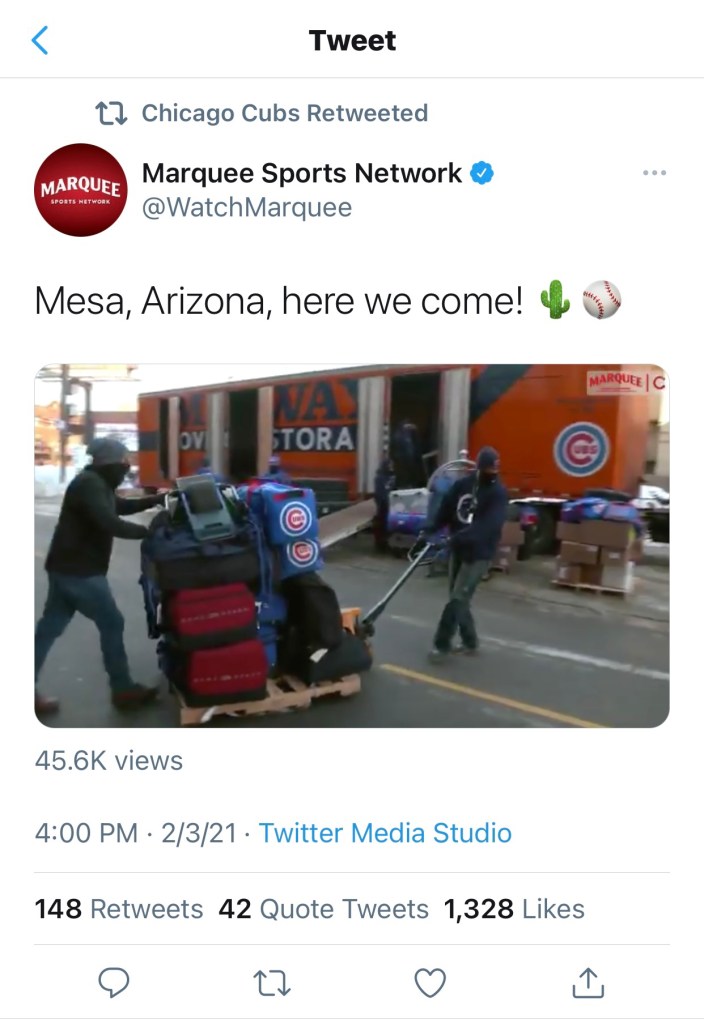Tap the cactus emoji in tweet
Viewport: 704px width, 1023px height.
(x=555, y=299)
